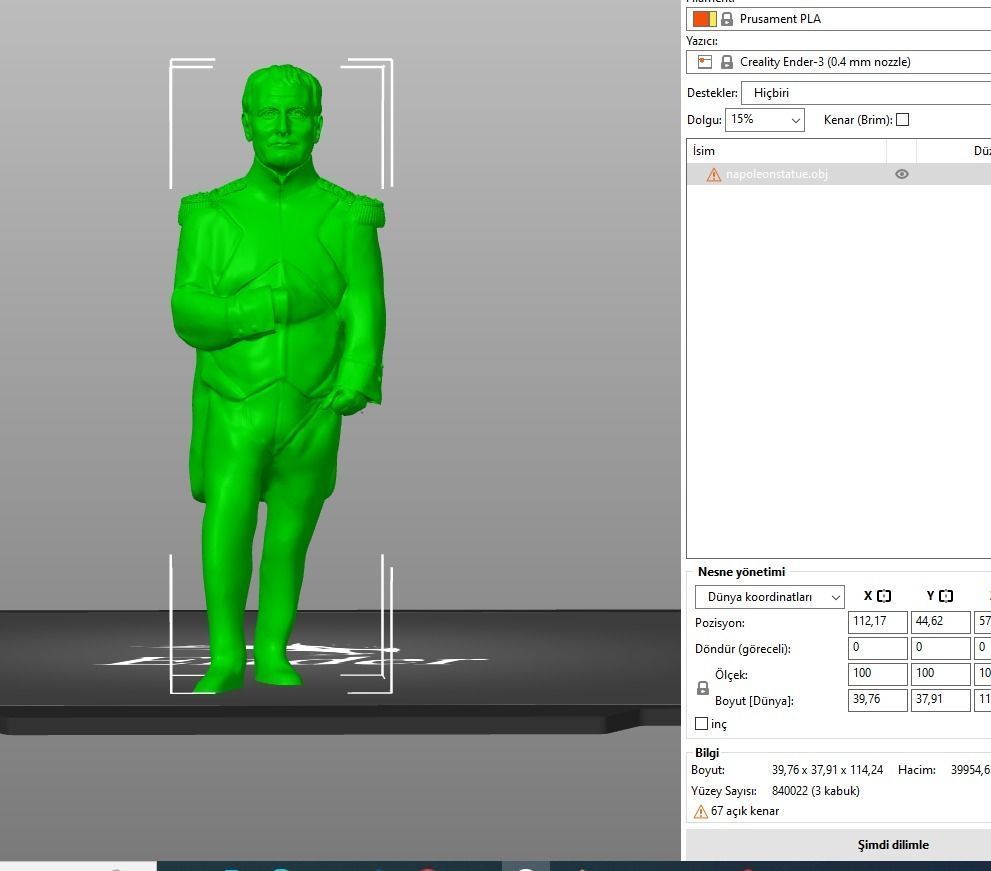Click the warning icon on napoleonstatue.obj row

[x=714, y=175]
